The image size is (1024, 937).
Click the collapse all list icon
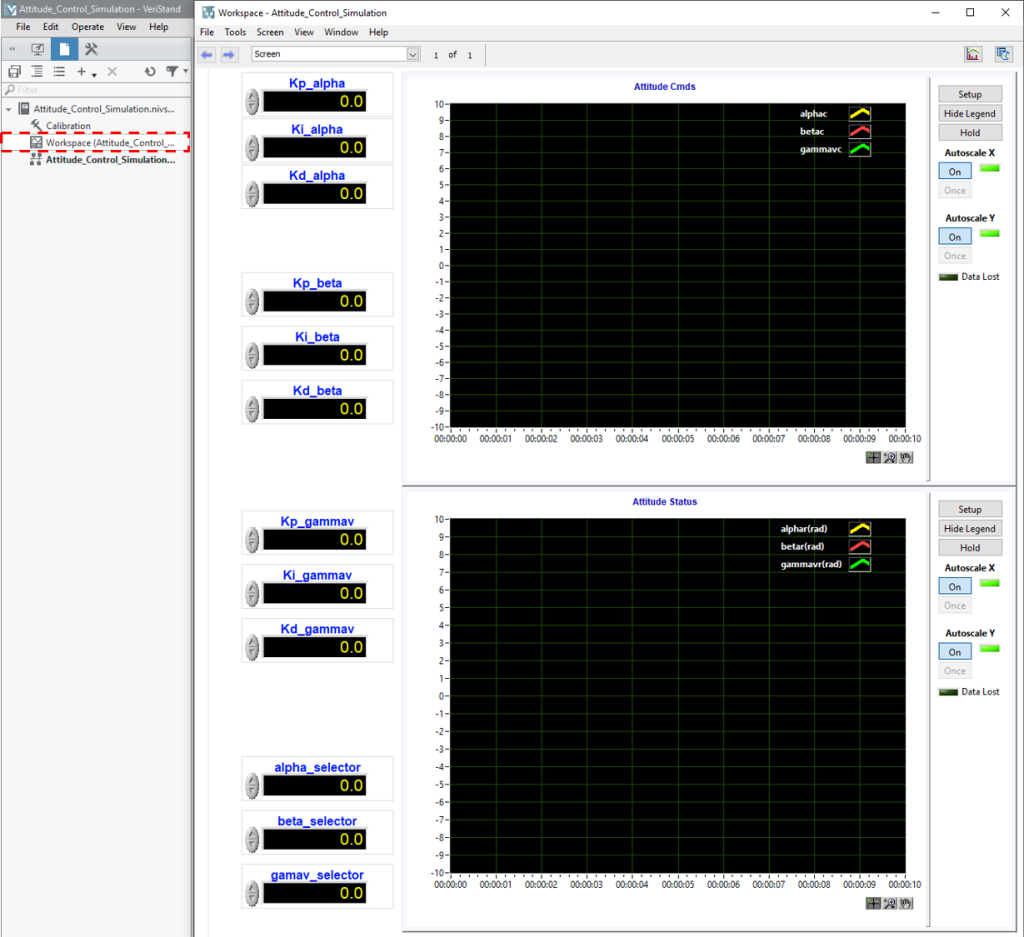pos(59,71)
